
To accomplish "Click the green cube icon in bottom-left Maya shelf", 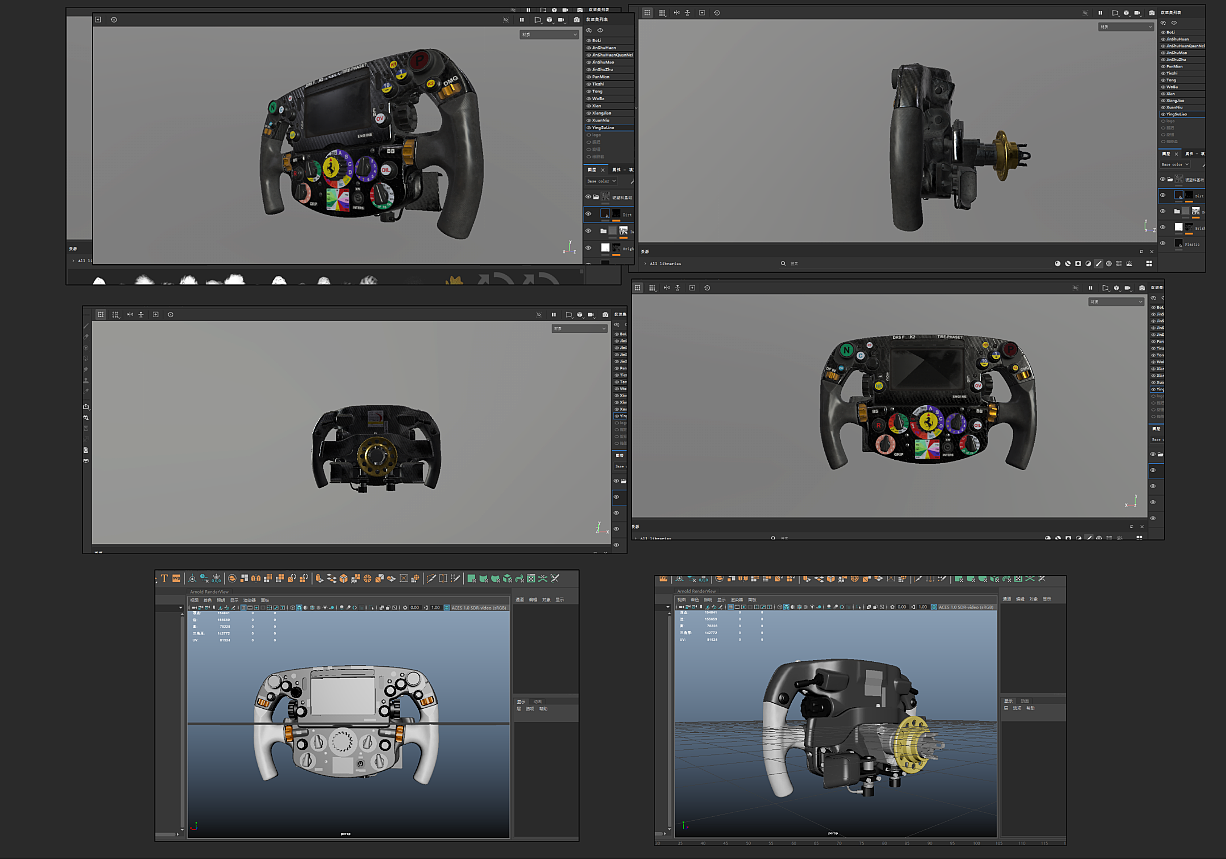I will 507,578.
